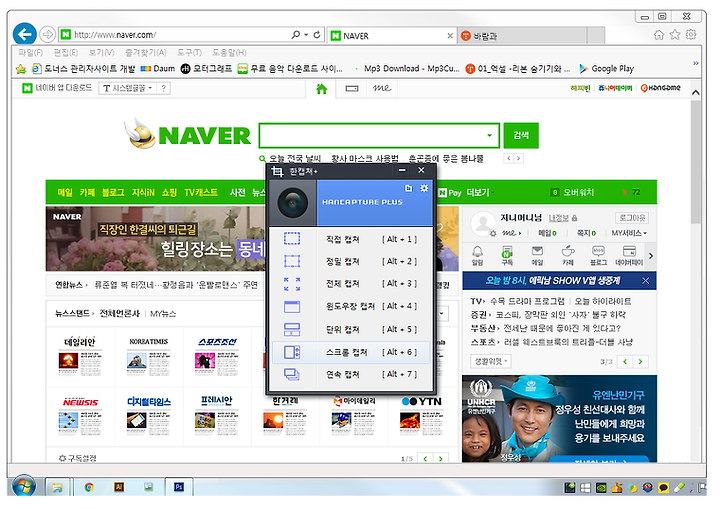The height and width of the screenshot is (509, 720).
Task: Click the 메일 envelope icon in the profile panel
Action: [537, 251]
